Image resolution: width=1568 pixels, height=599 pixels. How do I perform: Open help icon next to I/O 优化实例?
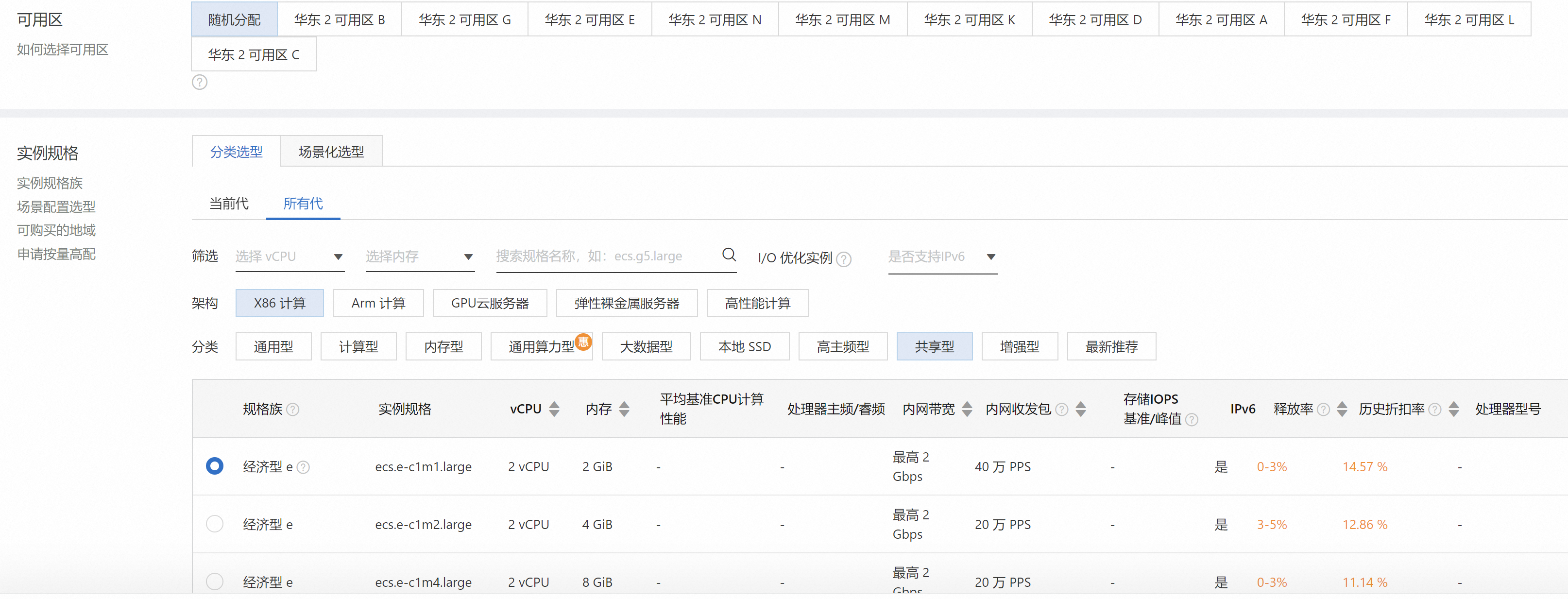pyautogui.click(x=844, y=259)
